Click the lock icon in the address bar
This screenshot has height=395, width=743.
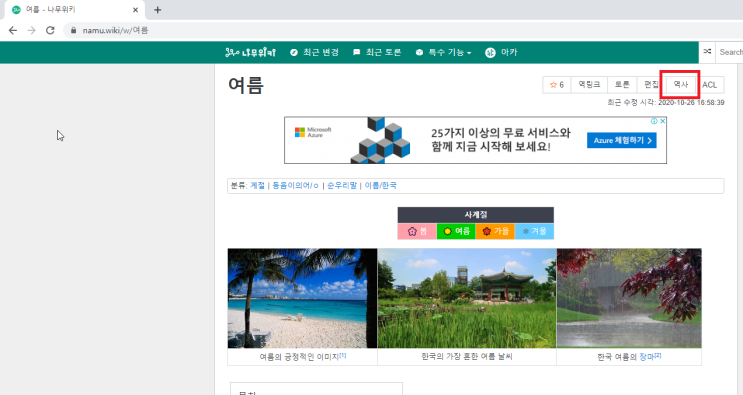pos(73,30)
